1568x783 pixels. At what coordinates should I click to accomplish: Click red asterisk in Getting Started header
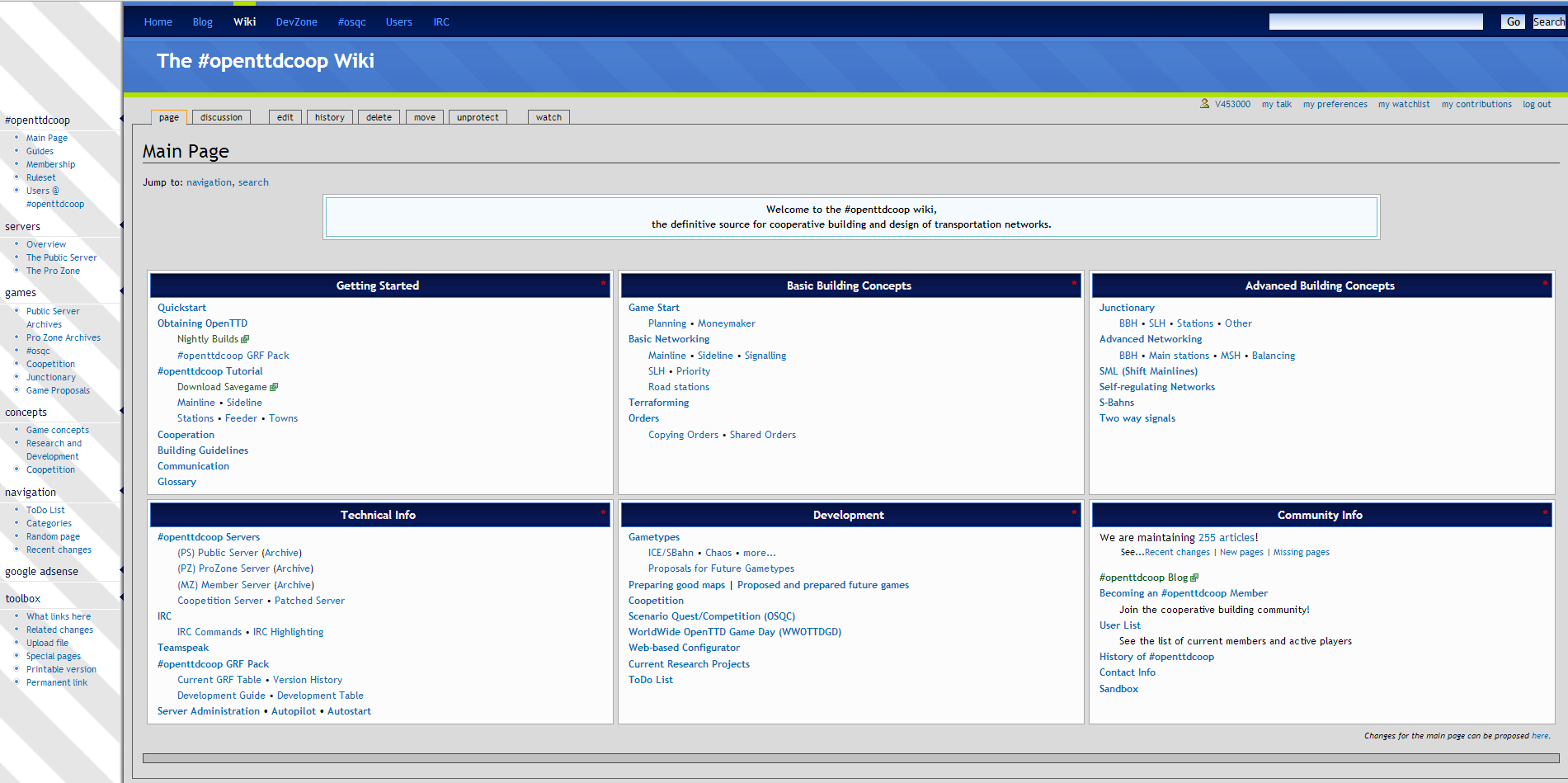pos(603,283)
